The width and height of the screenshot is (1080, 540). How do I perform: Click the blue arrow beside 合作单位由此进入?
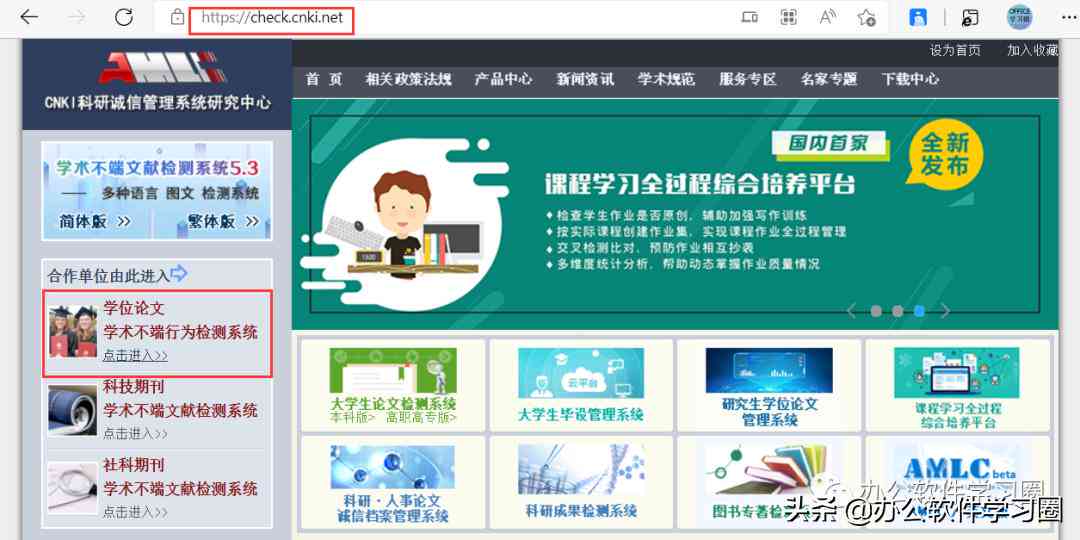[179, 273]
